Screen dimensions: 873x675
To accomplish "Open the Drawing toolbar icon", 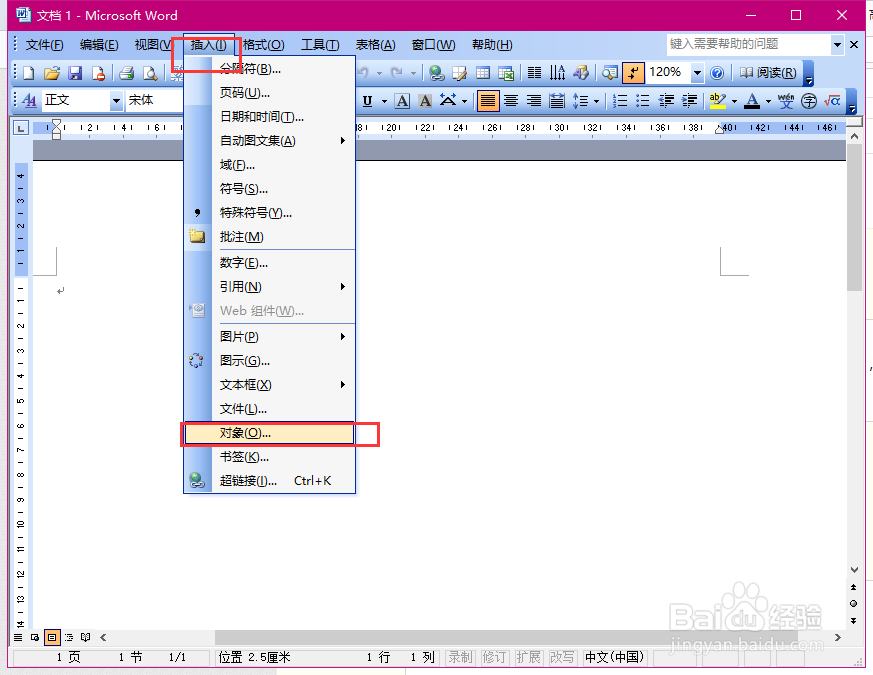I will (581, 72).
